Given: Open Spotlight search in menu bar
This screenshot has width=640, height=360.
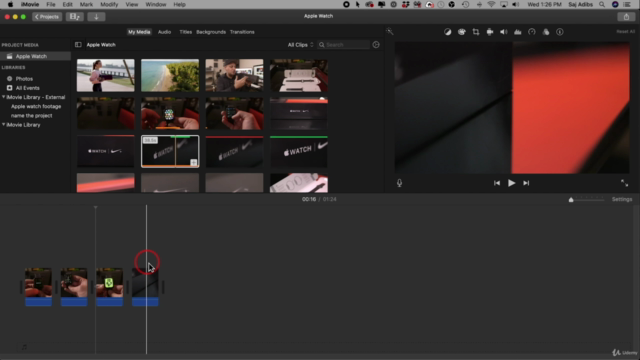Looking at the screenshot, I should (602, 4).
